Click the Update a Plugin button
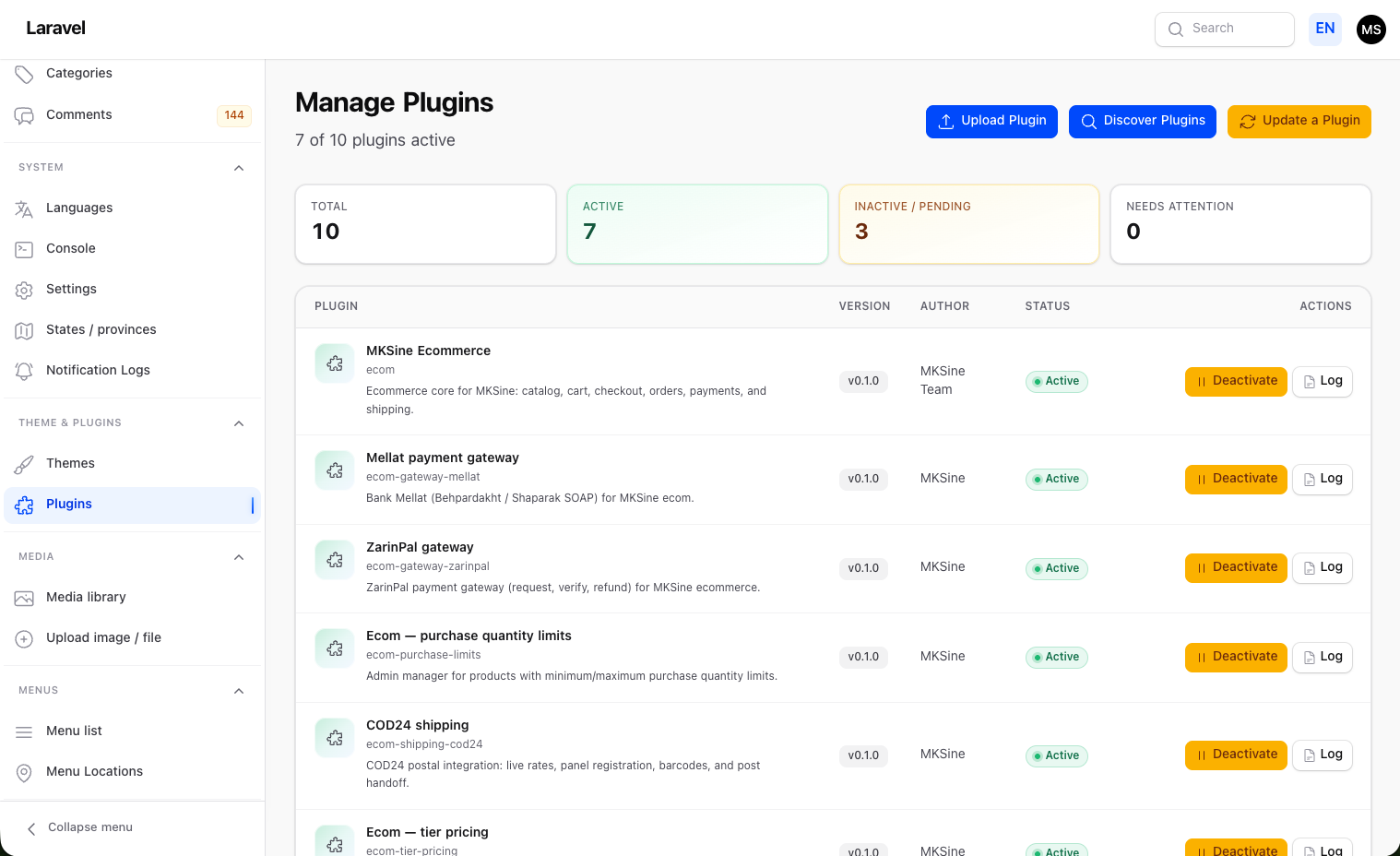This screenshot has width=1400, height=856. click(1299, 122)
